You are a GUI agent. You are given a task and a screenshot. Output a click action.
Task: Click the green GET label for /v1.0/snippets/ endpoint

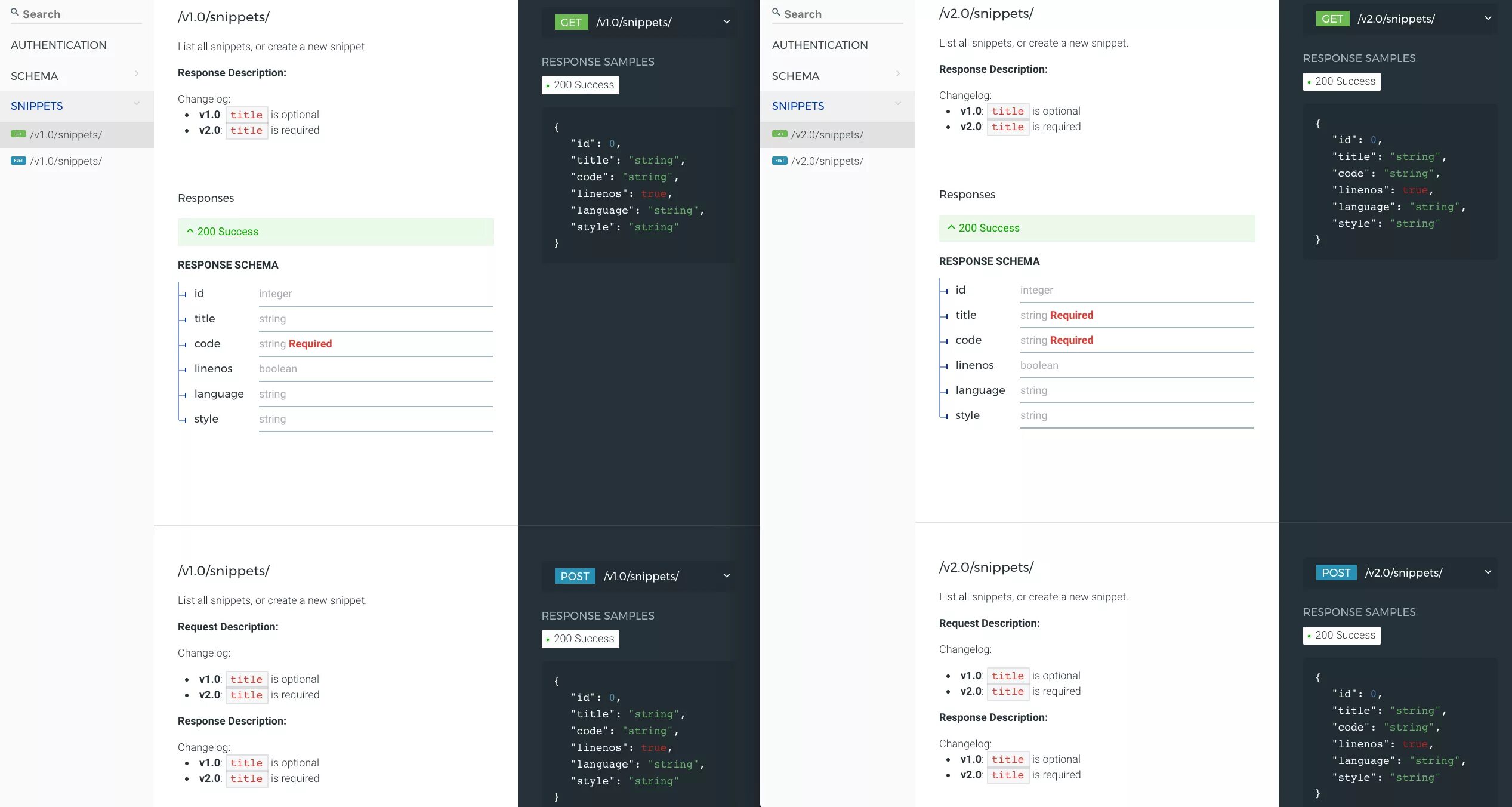[570, 23]
